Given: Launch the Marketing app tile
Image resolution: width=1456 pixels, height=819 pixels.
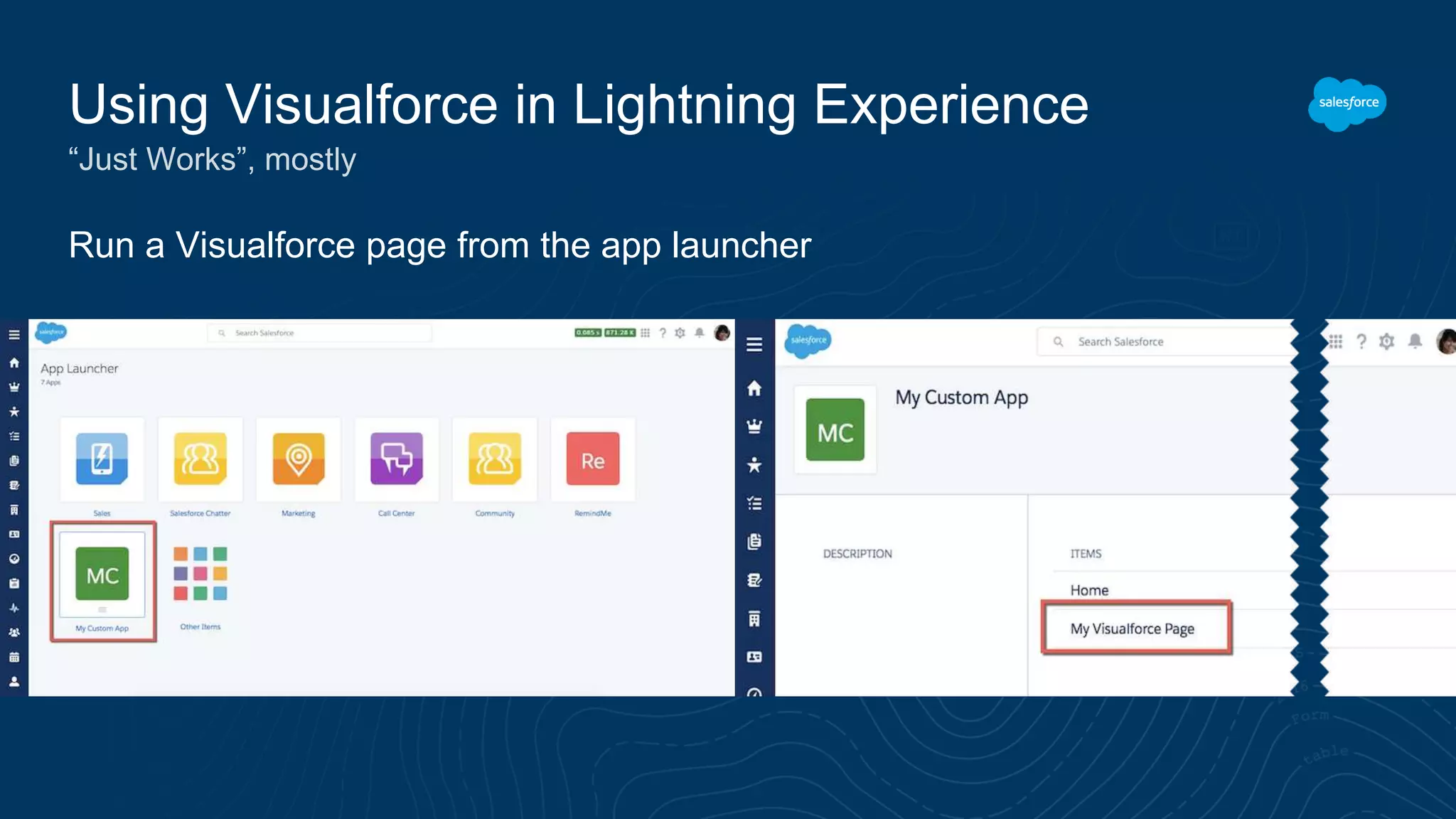Looking at the screenshot, I should [299, 459].
